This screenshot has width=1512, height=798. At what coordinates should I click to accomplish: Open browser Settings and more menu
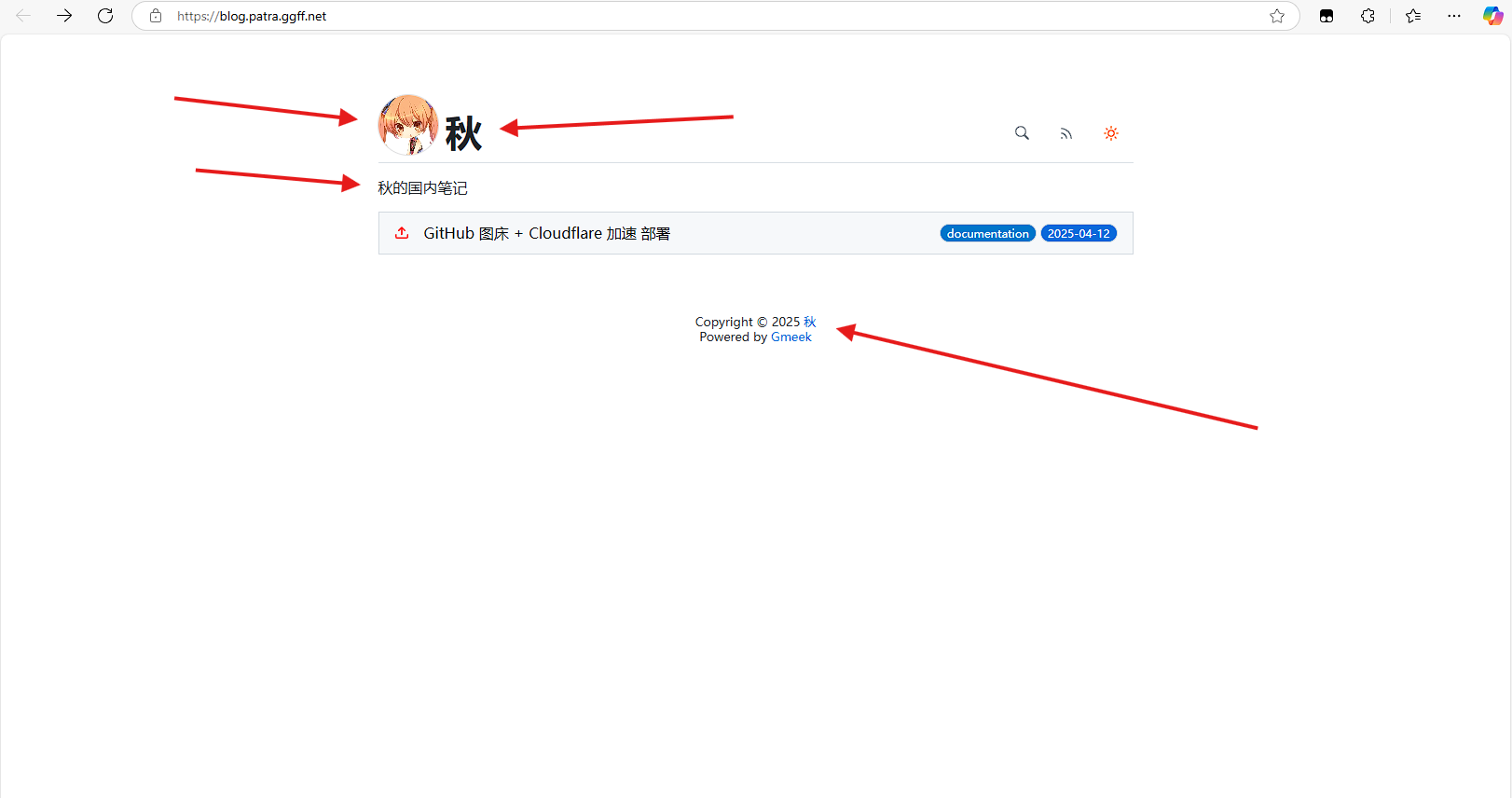(1454, 16)
